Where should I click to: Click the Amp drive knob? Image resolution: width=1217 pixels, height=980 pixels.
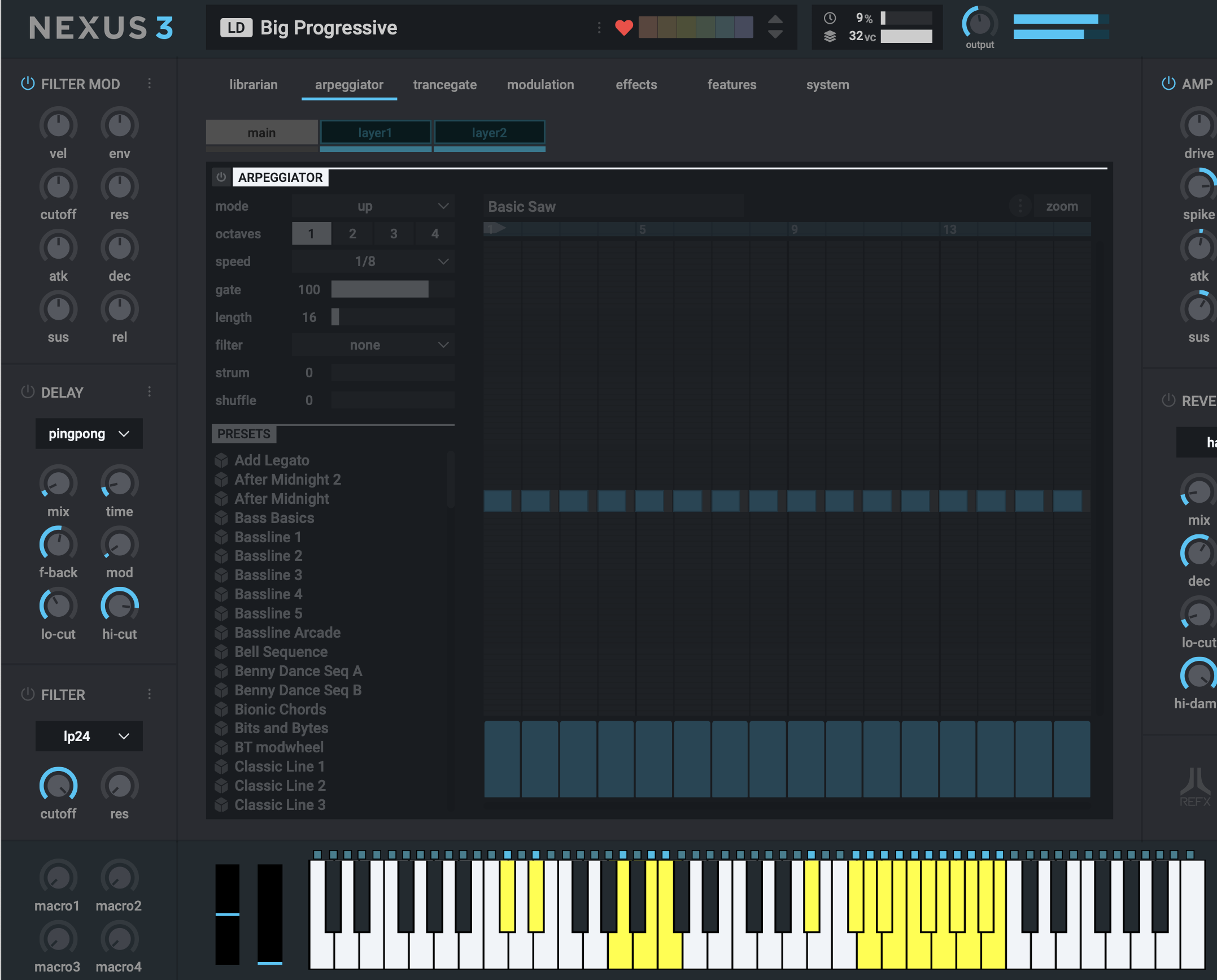(x=1199, y=125)
